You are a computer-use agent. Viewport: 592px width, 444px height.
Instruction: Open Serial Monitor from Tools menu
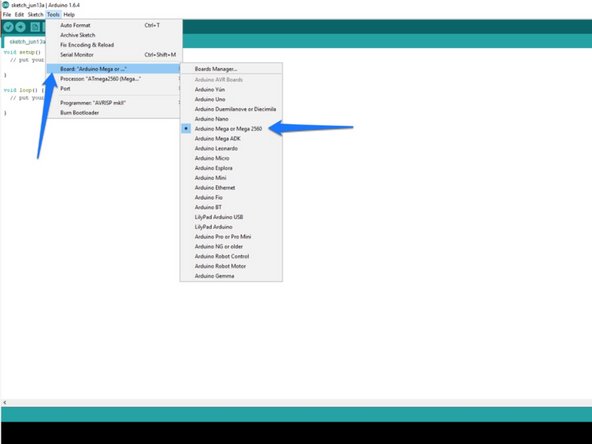(x=114, y=55)
